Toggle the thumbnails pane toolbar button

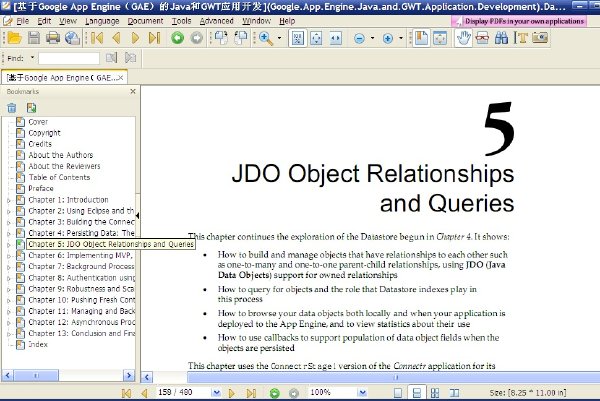click(x=440, y=38)
